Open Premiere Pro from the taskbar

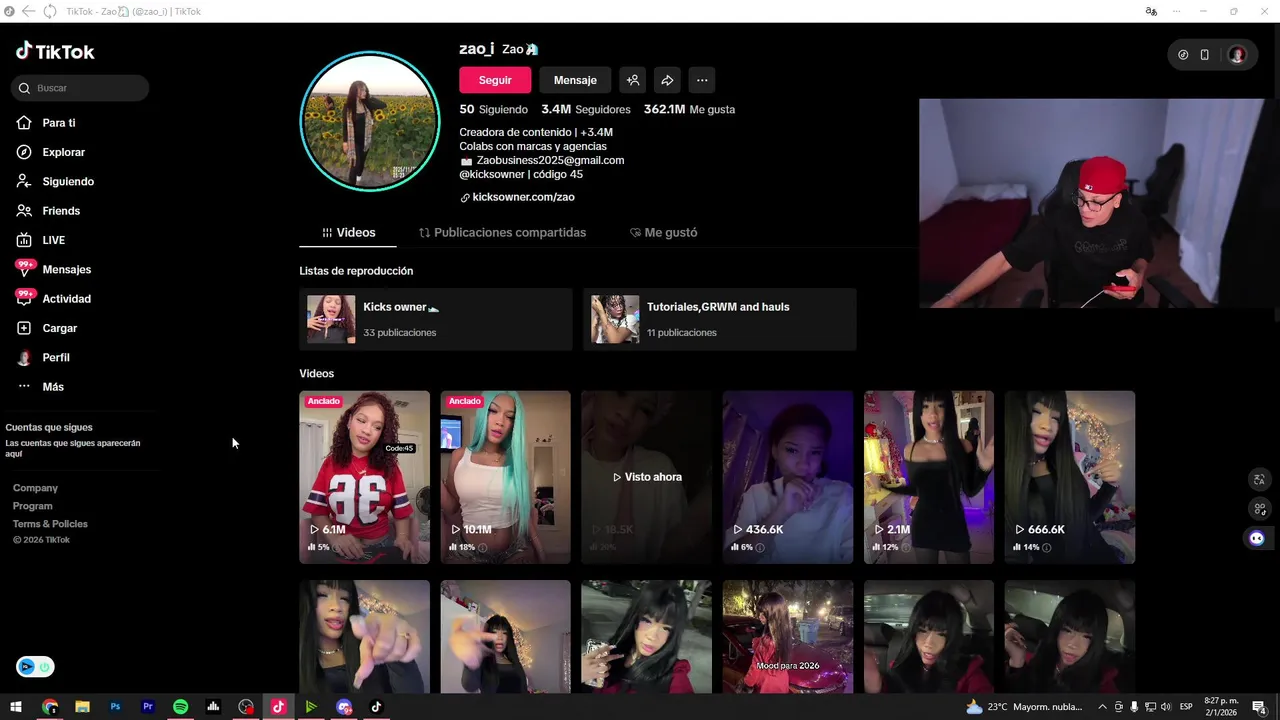tap(148, 707)
